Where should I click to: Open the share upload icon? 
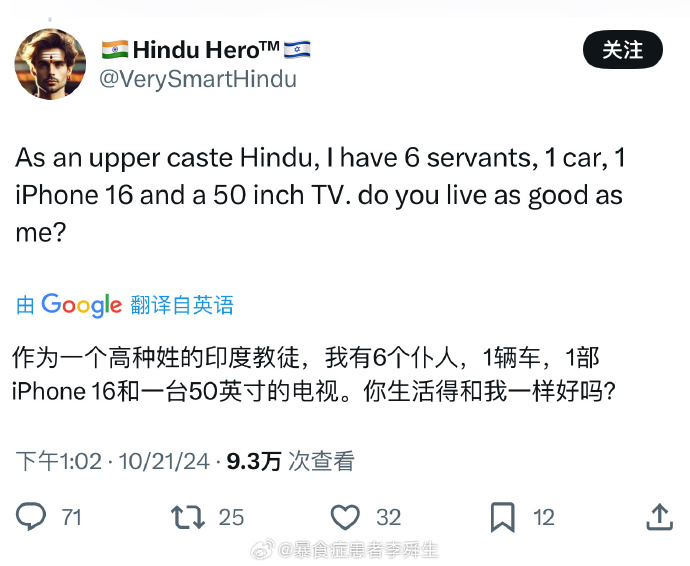coord(660,517)
